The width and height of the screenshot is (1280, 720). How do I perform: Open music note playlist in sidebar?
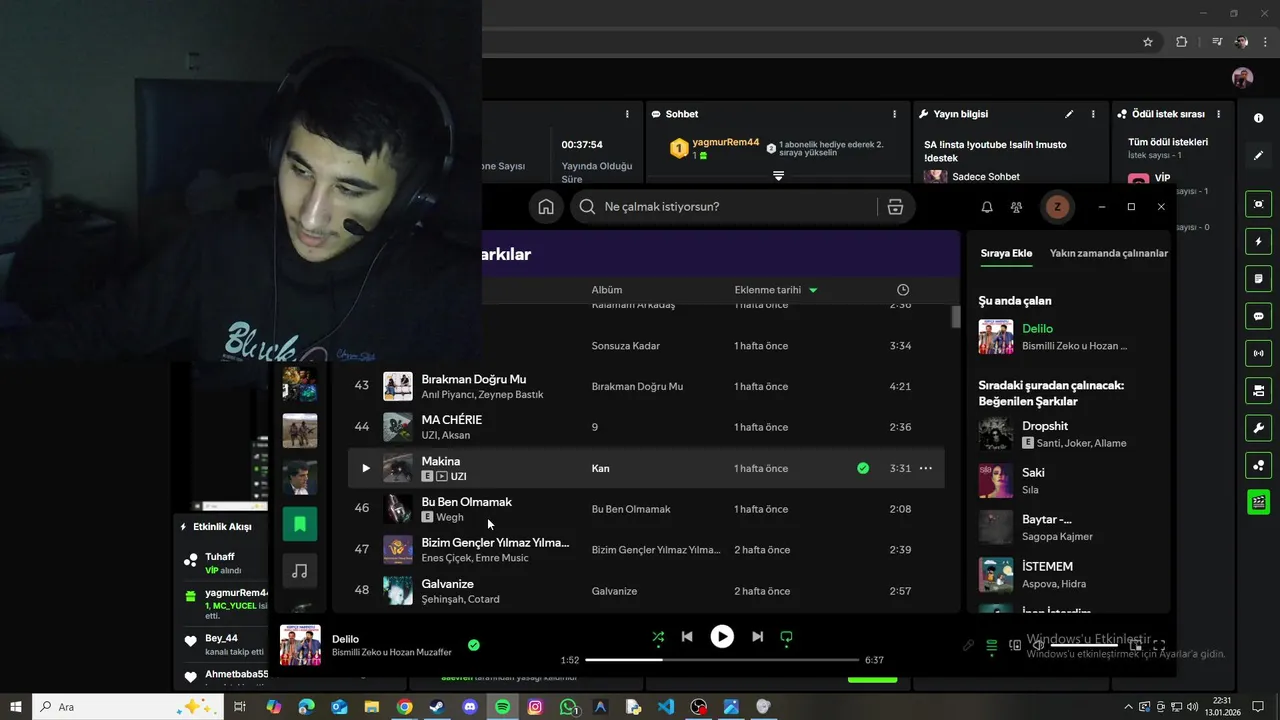click(x=299, y=571)
